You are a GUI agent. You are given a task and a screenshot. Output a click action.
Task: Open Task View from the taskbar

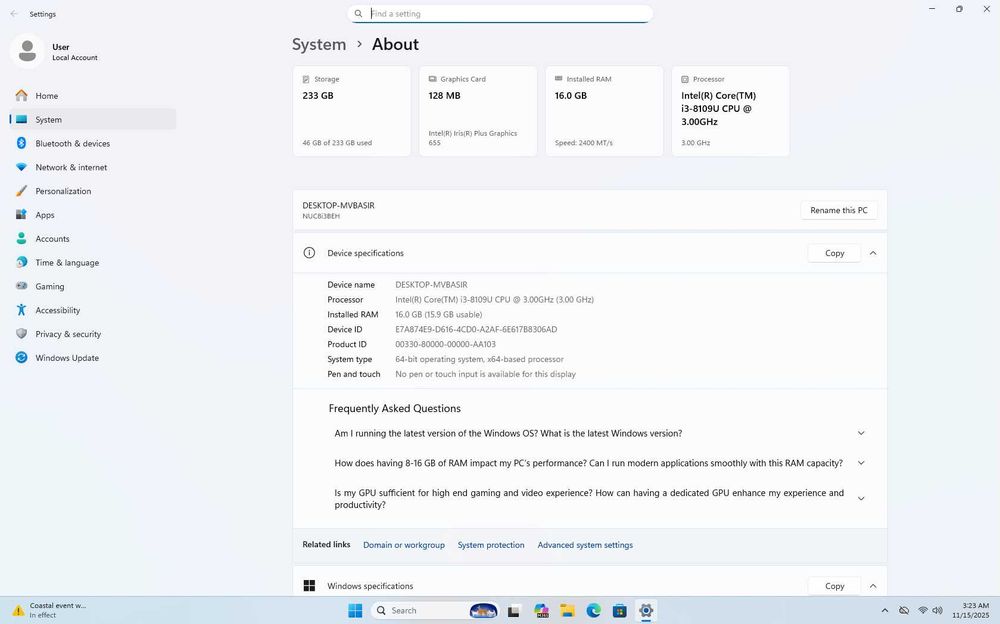tap(513, 611)
